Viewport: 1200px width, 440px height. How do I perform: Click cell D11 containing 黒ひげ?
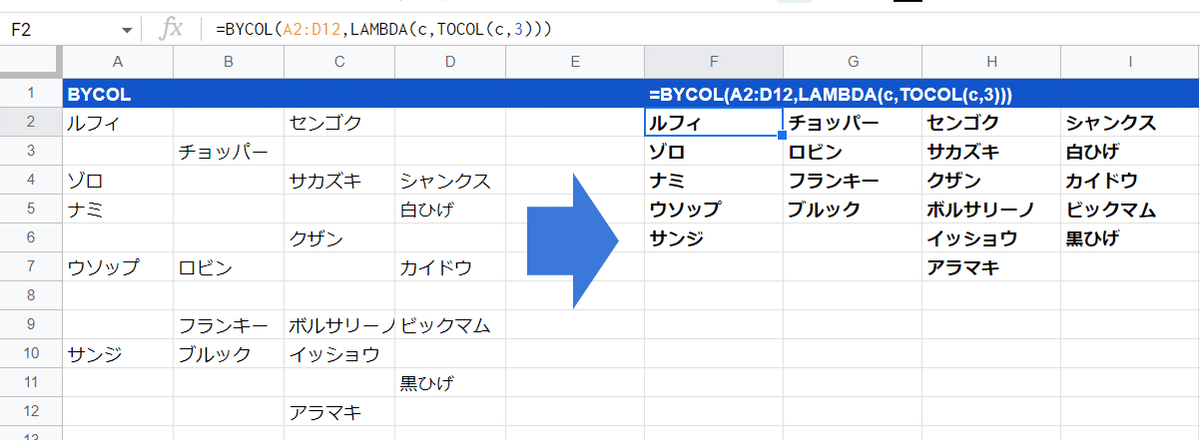pyautogui.click(x=450, y=383)
